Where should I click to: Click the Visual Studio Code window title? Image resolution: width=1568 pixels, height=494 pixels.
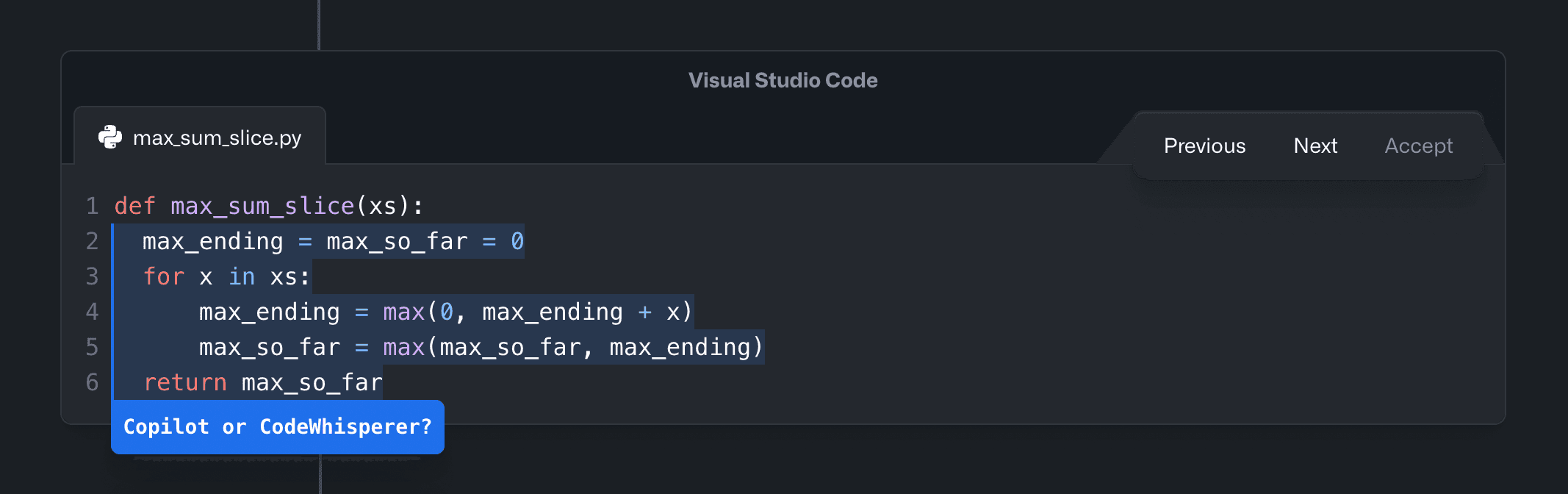point(783,80)
